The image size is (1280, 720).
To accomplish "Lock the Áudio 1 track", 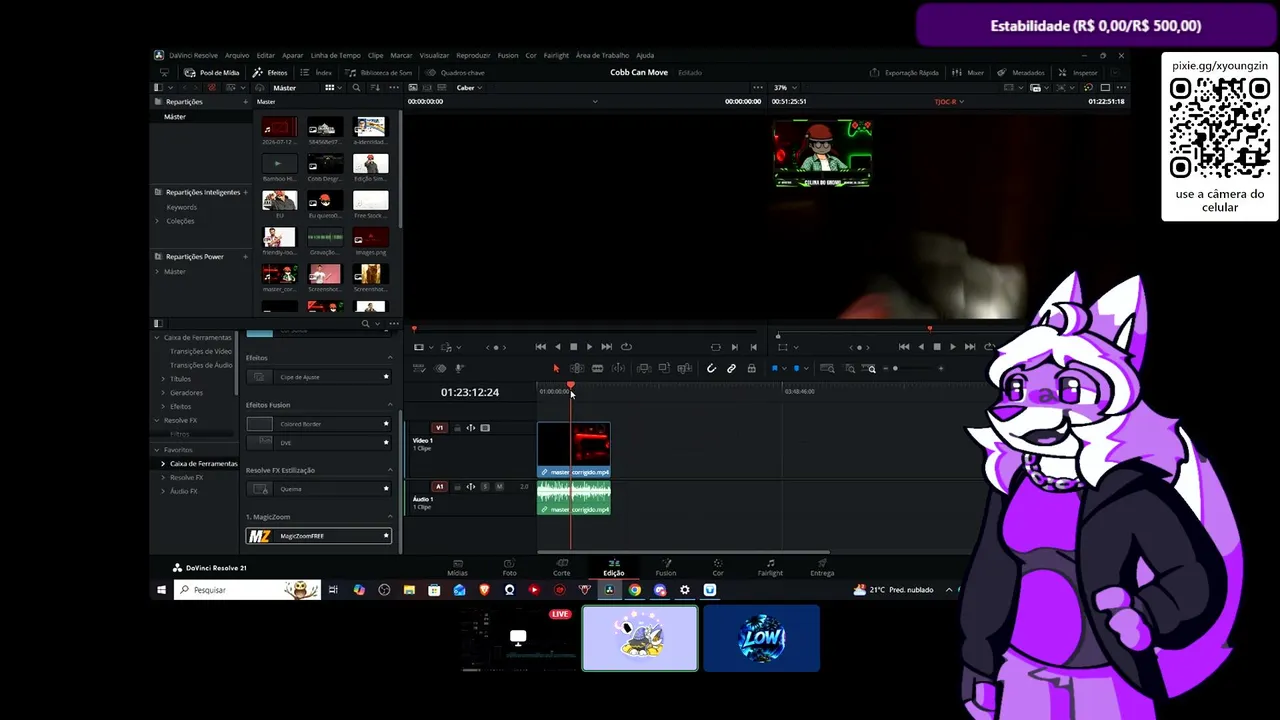I will [457, 487].
